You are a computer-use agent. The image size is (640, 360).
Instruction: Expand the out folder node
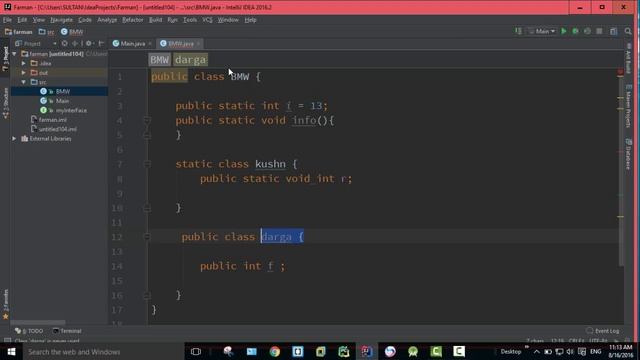pyautogui.click(x=24, y=73)
